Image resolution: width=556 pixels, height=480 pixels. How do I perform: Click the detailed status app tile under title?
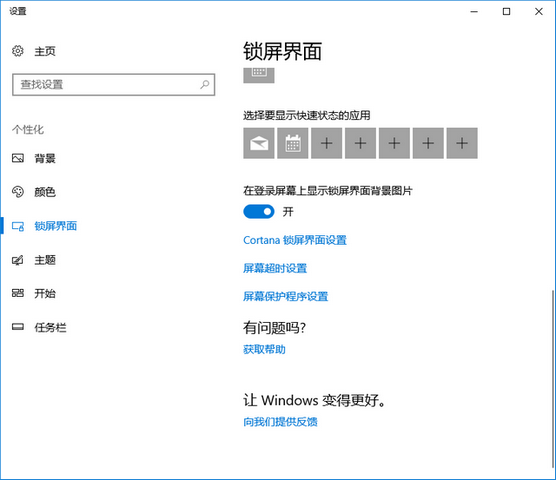[x=258, y=75]
